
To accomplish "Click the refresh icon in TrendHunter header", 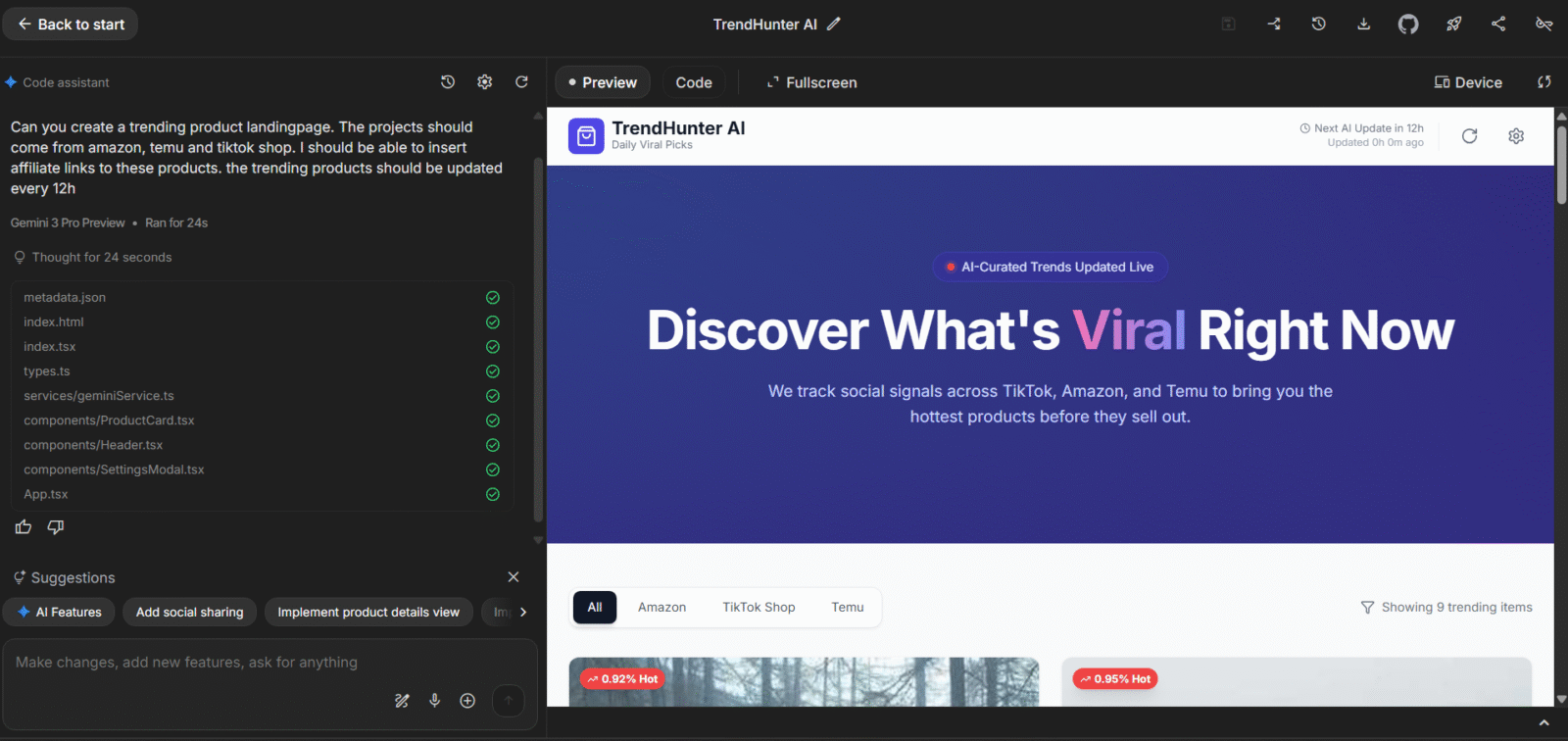I will 1469,136.
